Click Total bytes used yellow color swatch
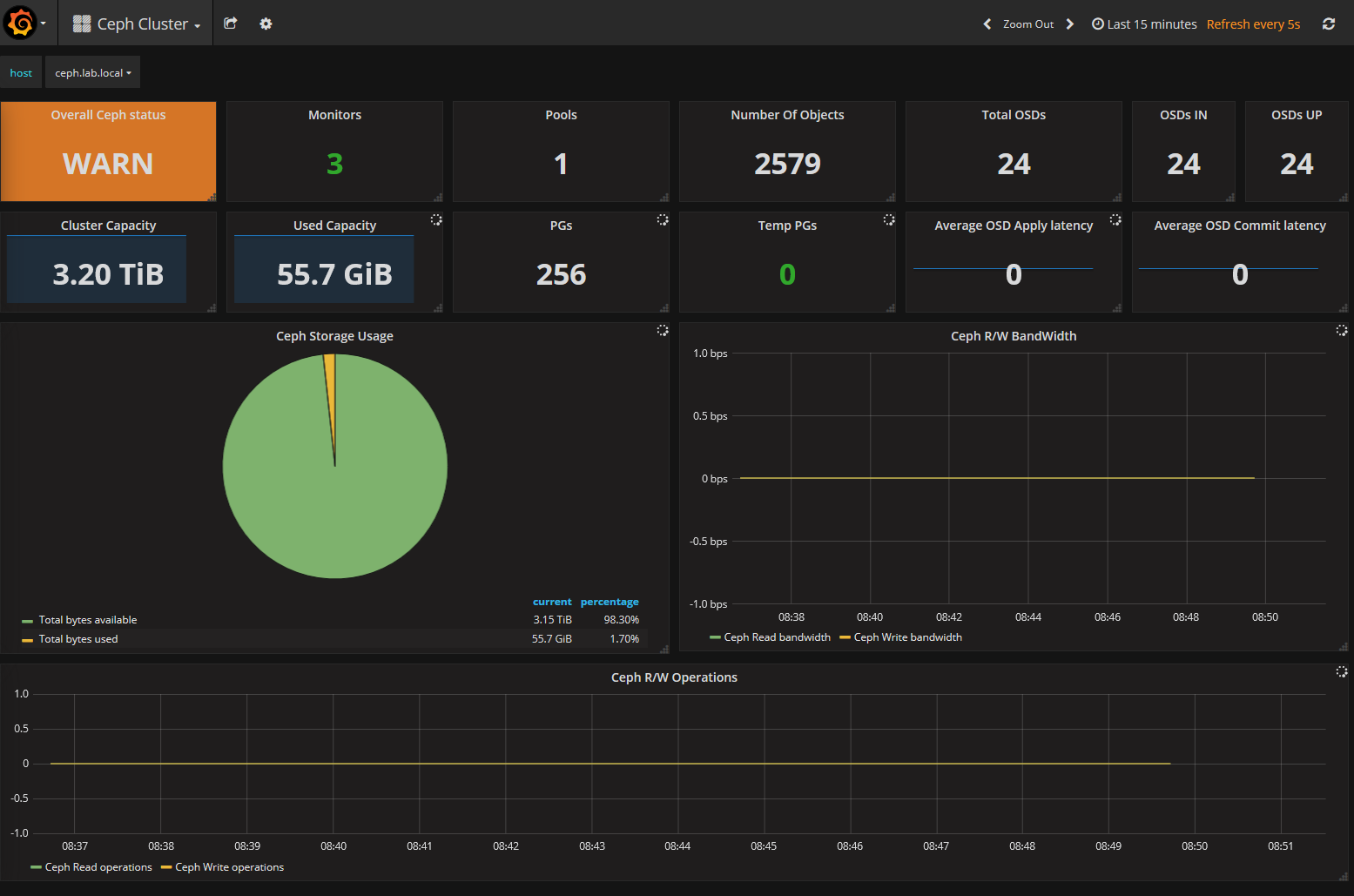The image size is (1354, 896). click(x=28, y=640)
